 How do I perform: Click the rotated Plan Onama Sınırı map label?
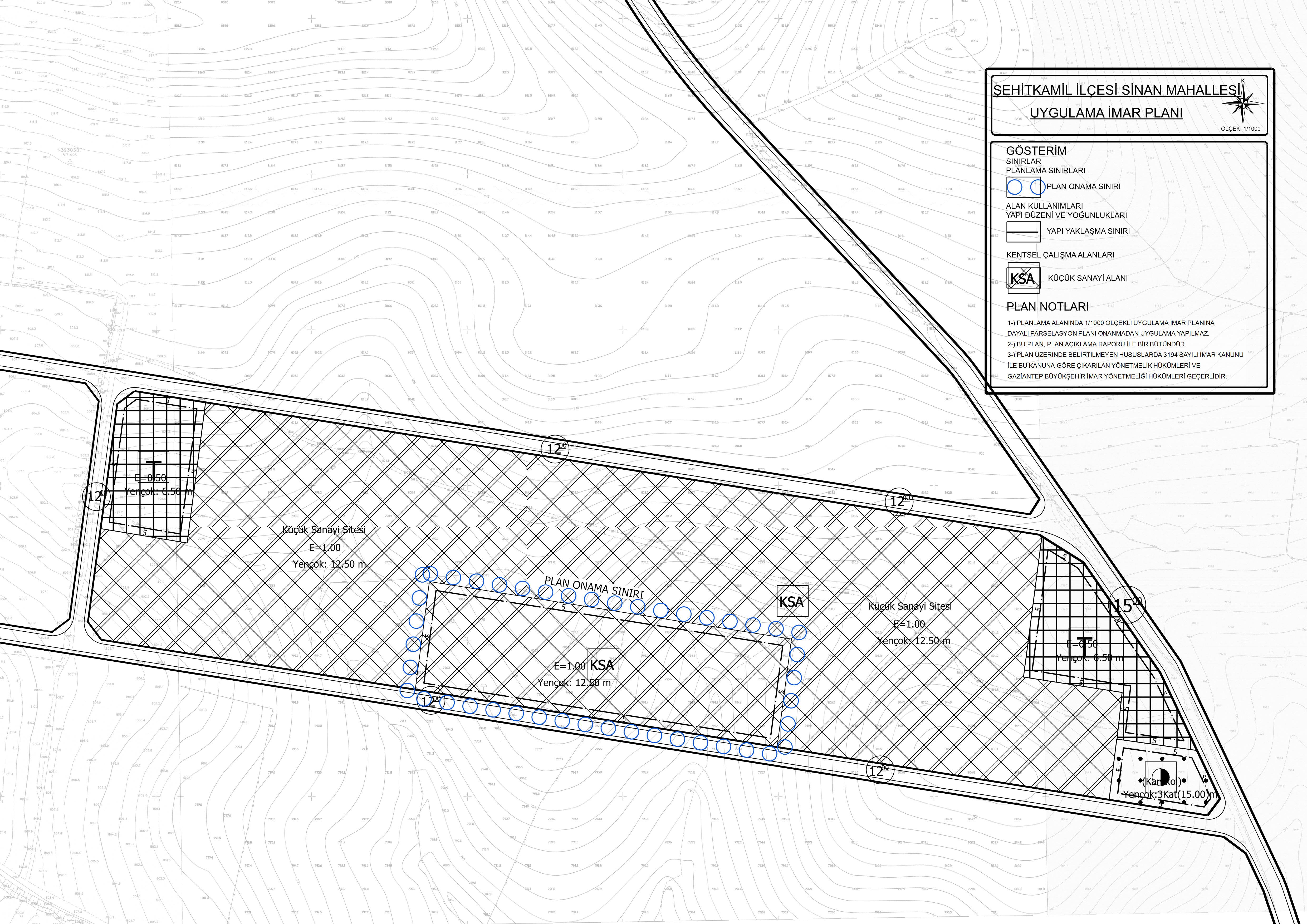[594, 587]
